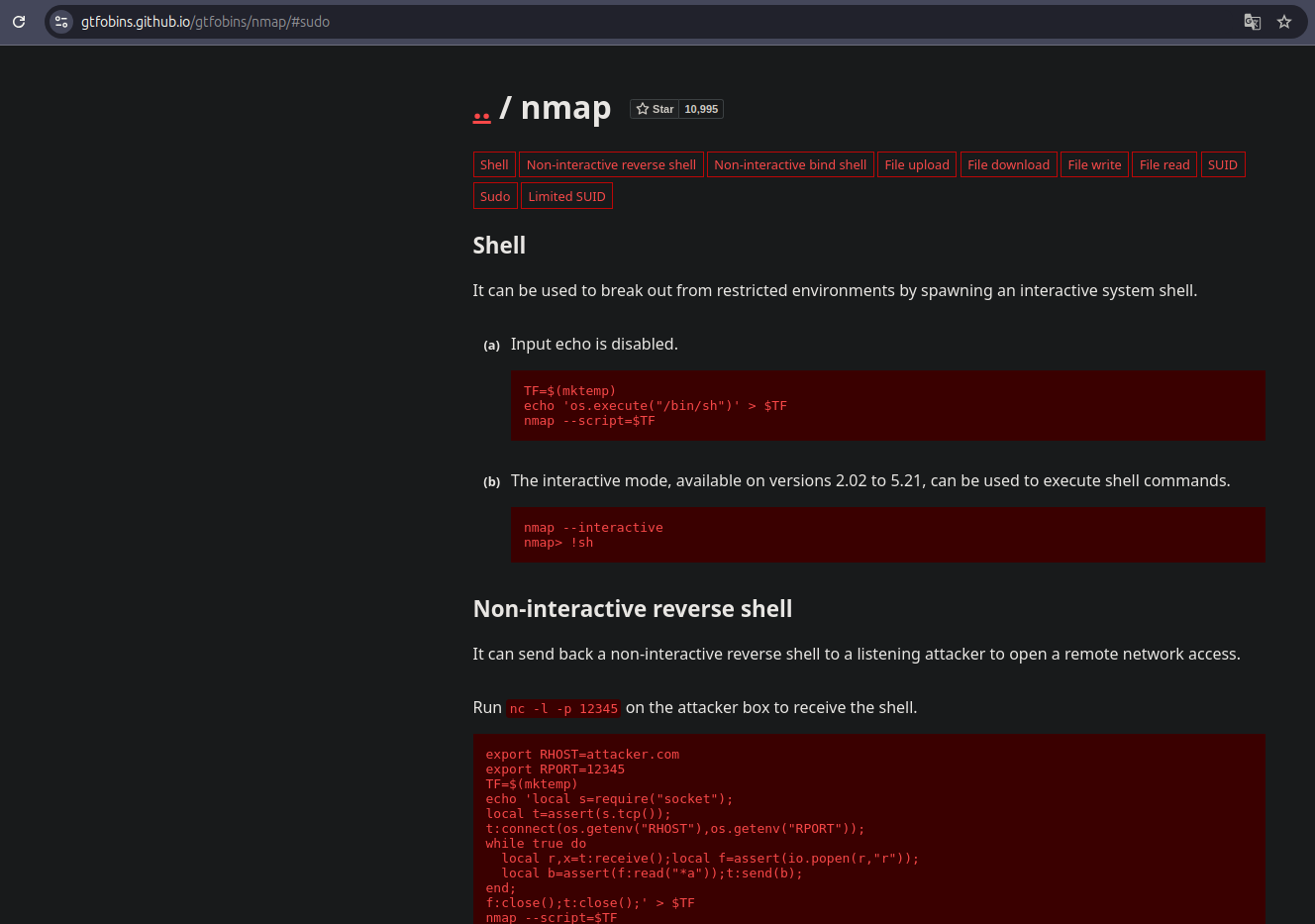The height and width of the screenshot is (924, 1315).
Task: Click the "nmap> !sh" code line
Action: 558,543
